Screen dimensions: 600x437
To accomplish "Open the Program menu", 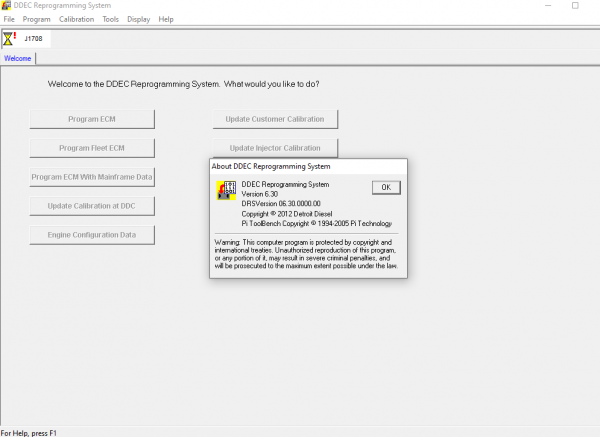I will pyautogui.click(x=36, y=19).
